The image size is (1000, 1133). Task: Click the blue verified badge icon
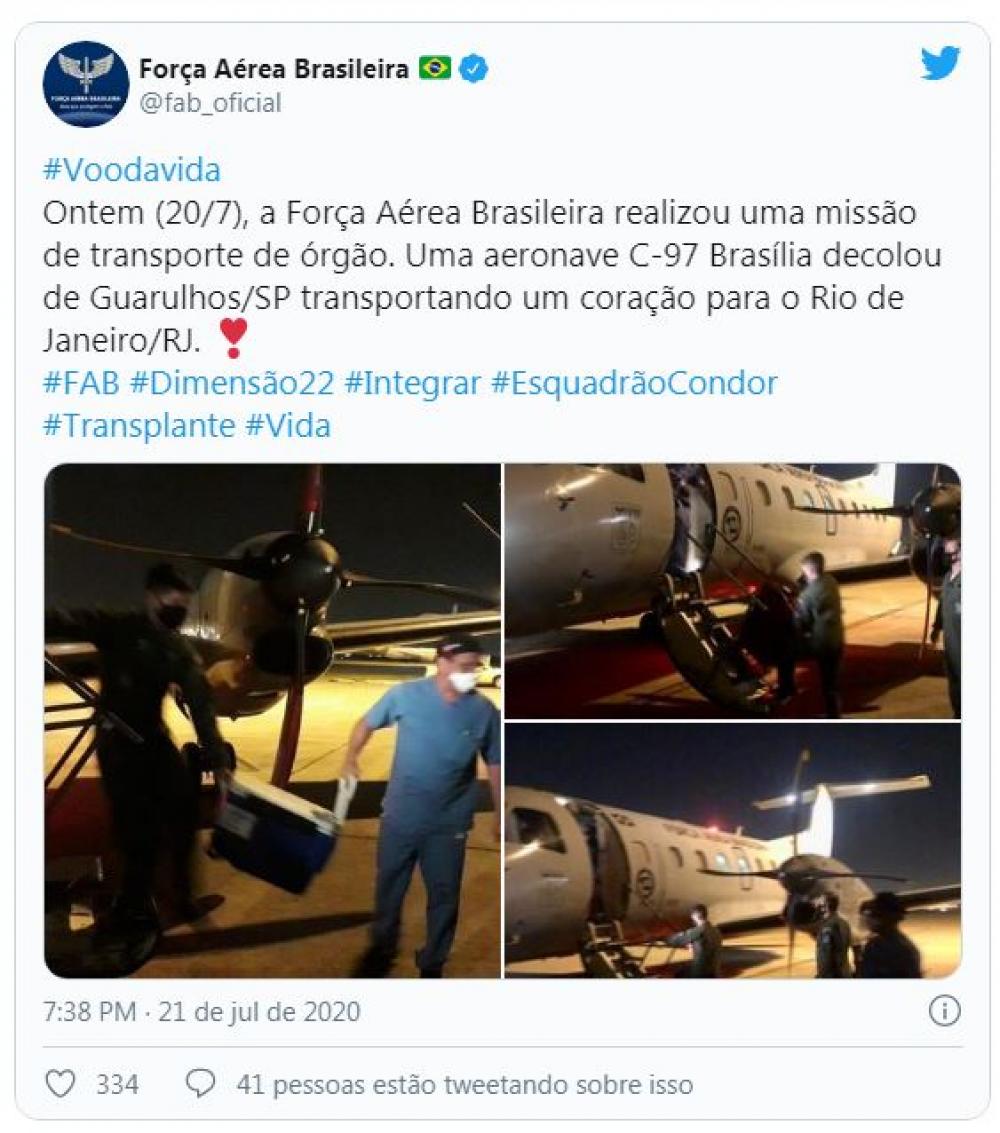(473, 69)
